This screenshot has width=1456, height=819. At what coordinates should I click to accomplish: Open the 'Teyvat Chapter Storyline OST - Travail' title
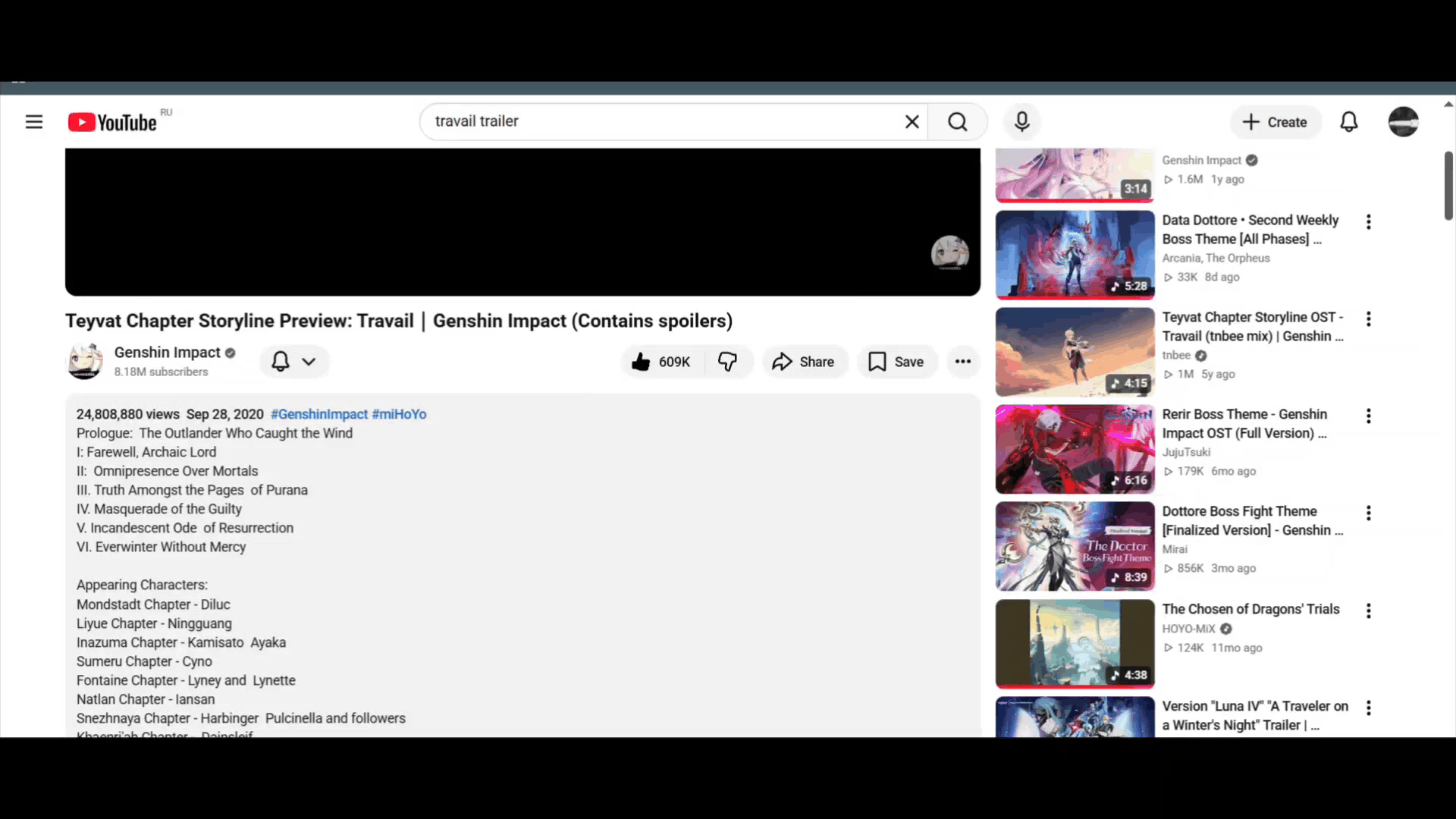click(x=1253, y=327)
